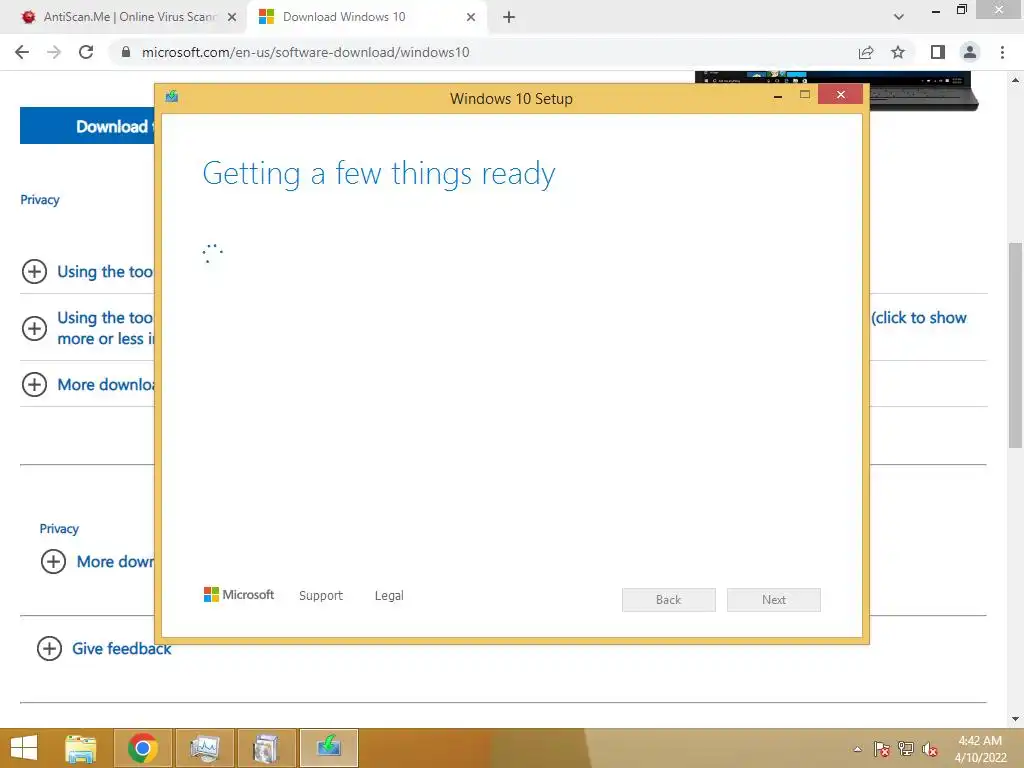
Task: Open Legal link in Setup window
Action: (x=389, y=596)
